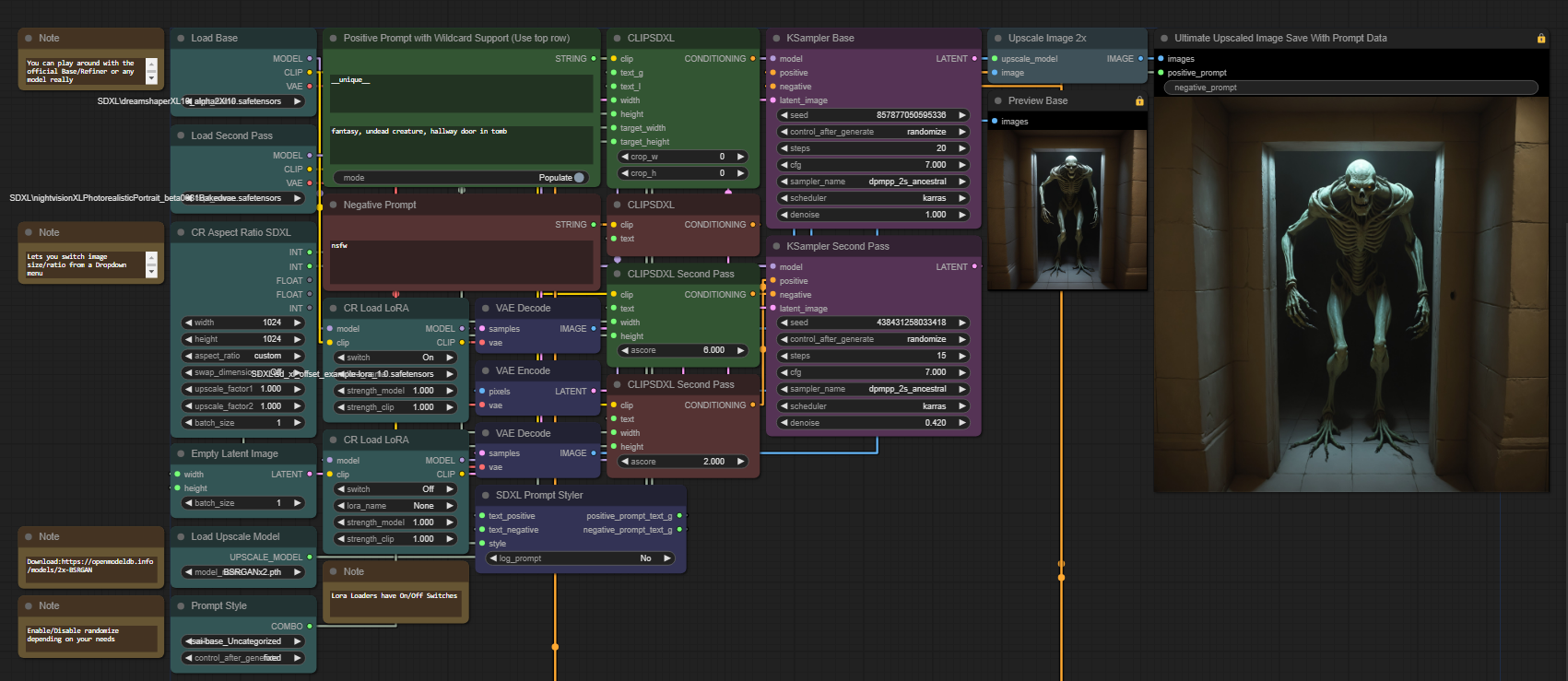Toggle the switch set to On in CR Load LoRA
Viewport: 1568px width, 681px height.
pos(396,358)
